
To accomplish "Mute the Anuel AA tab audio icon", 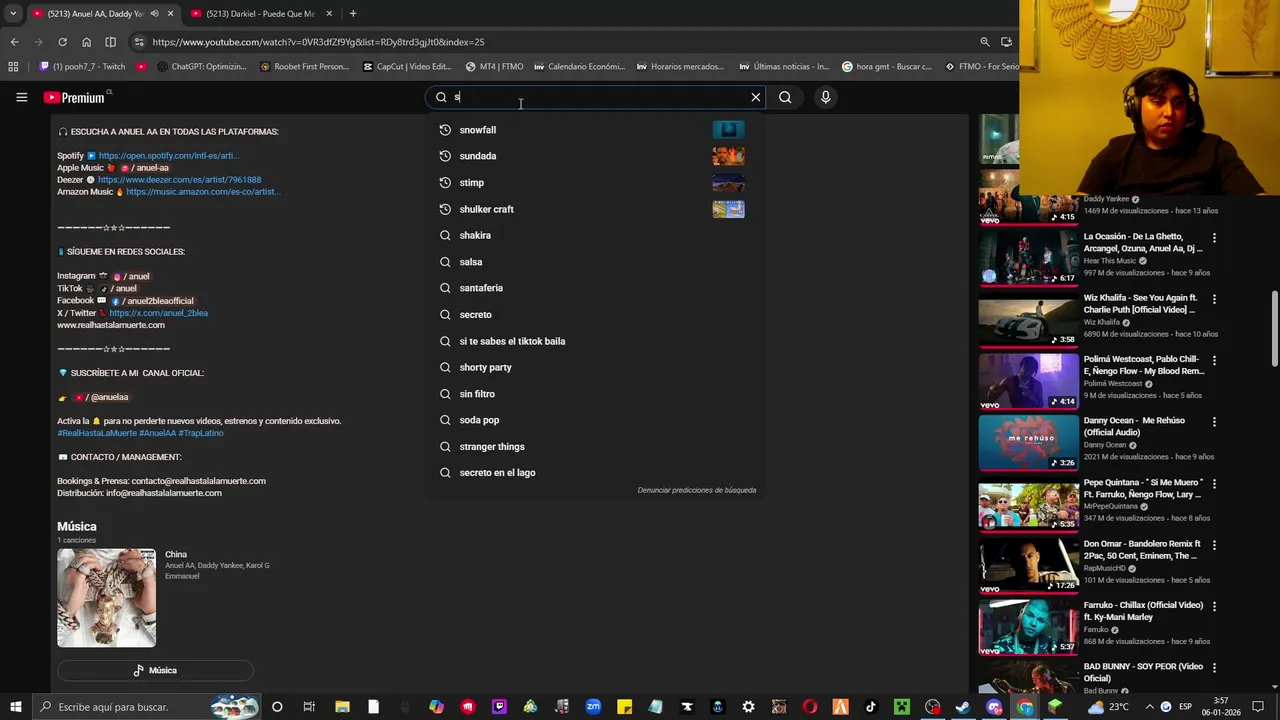I will coord(154,14).
